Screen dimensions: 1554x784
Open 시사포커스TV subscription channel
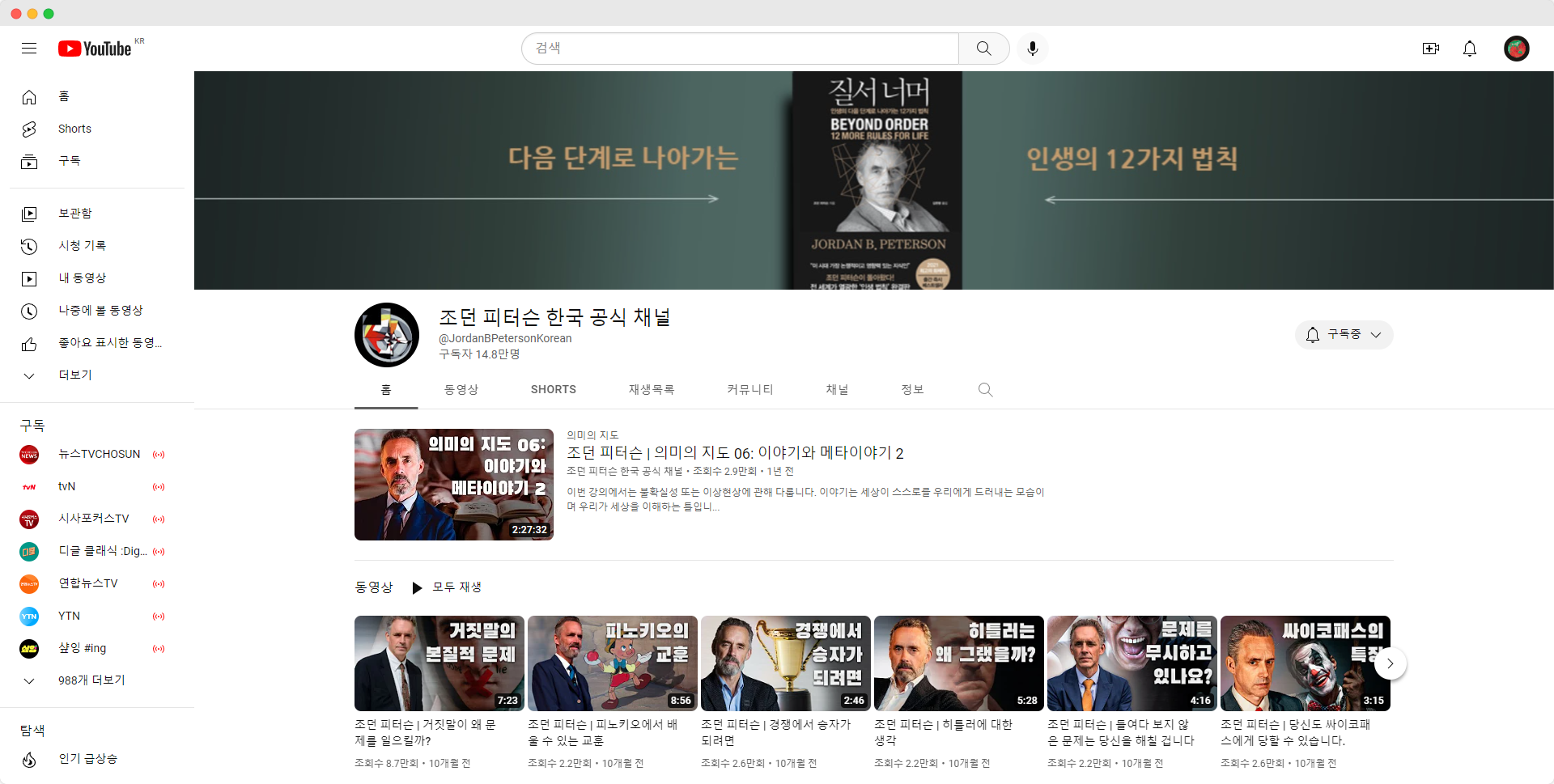97,519
